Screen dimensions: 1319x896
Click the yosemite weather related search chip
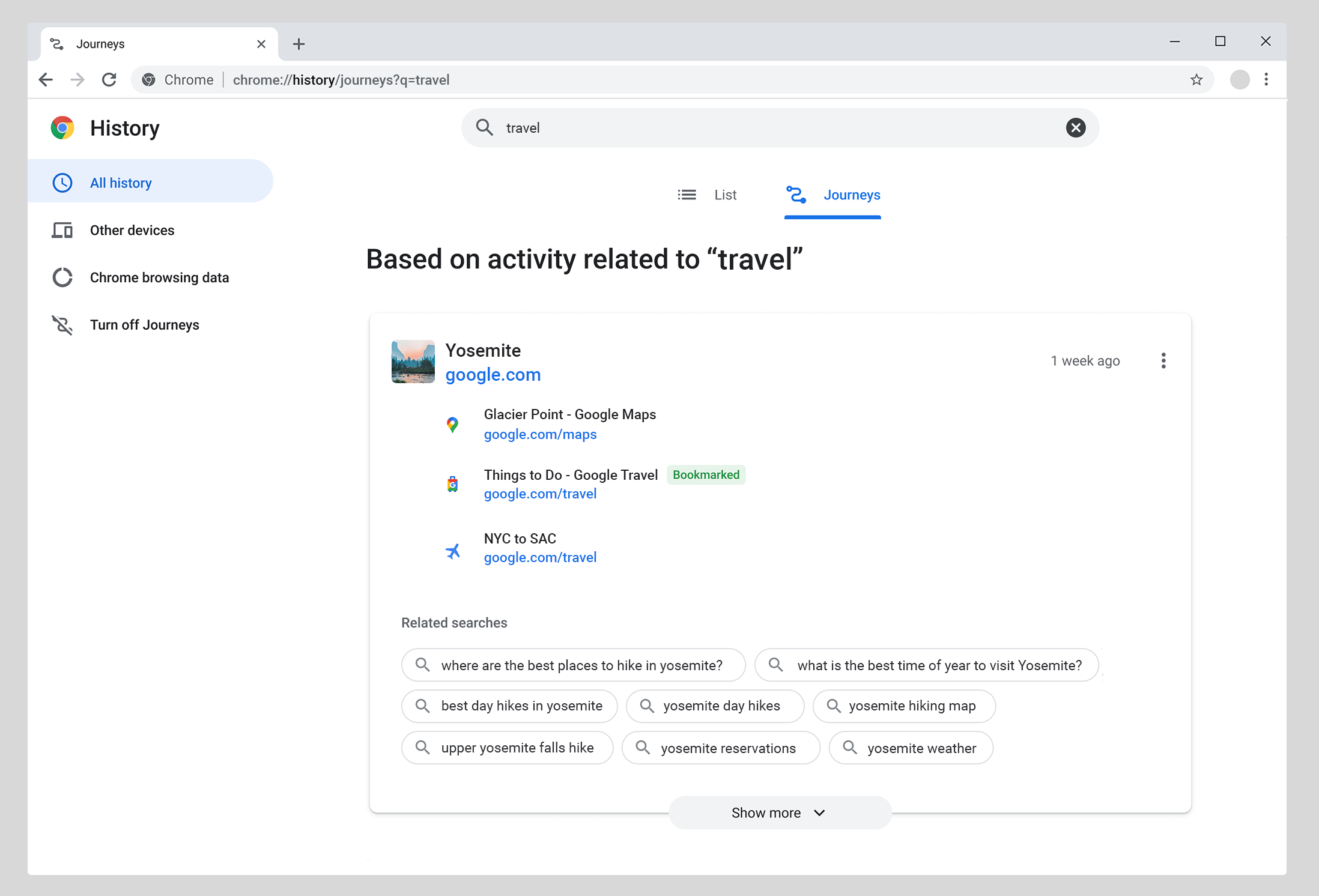tap(911, 748)
